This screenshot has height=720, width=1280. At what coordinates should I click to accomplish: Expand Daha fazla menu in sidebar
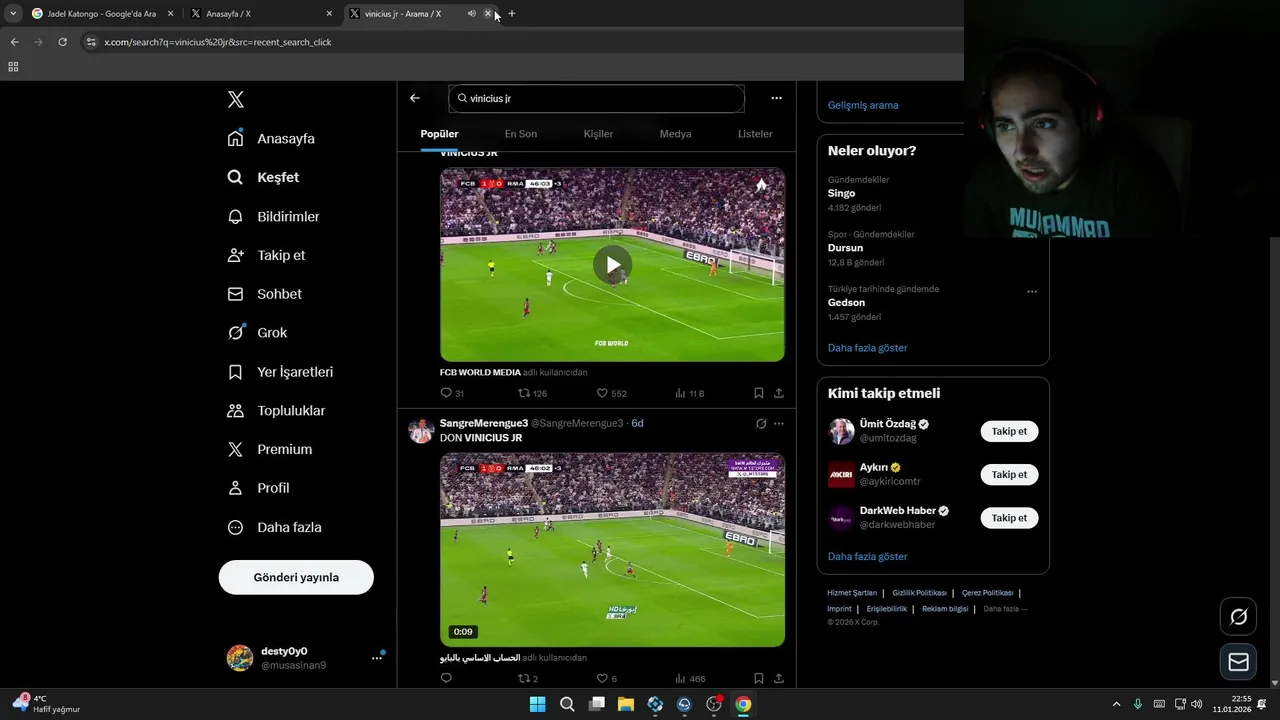click(x=275, y=527)
